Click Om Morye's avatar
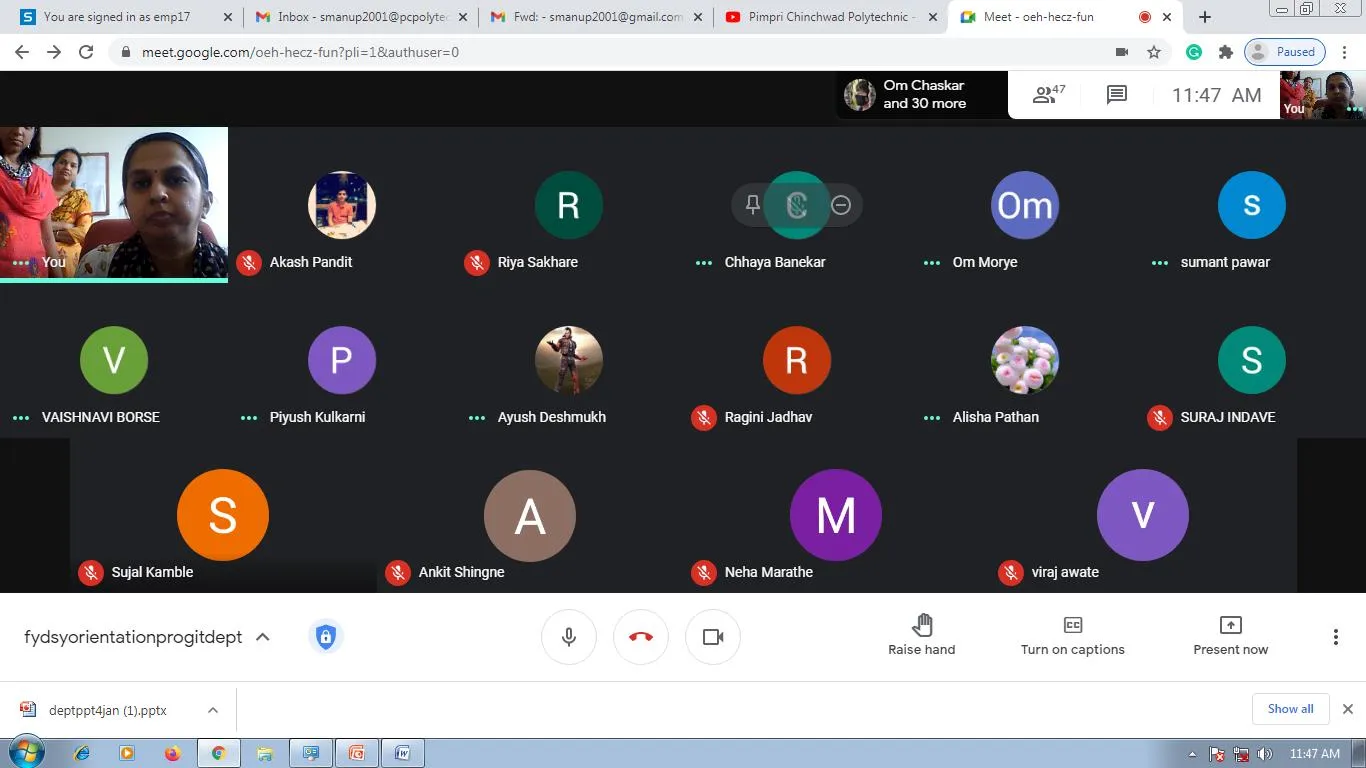 1025,205
